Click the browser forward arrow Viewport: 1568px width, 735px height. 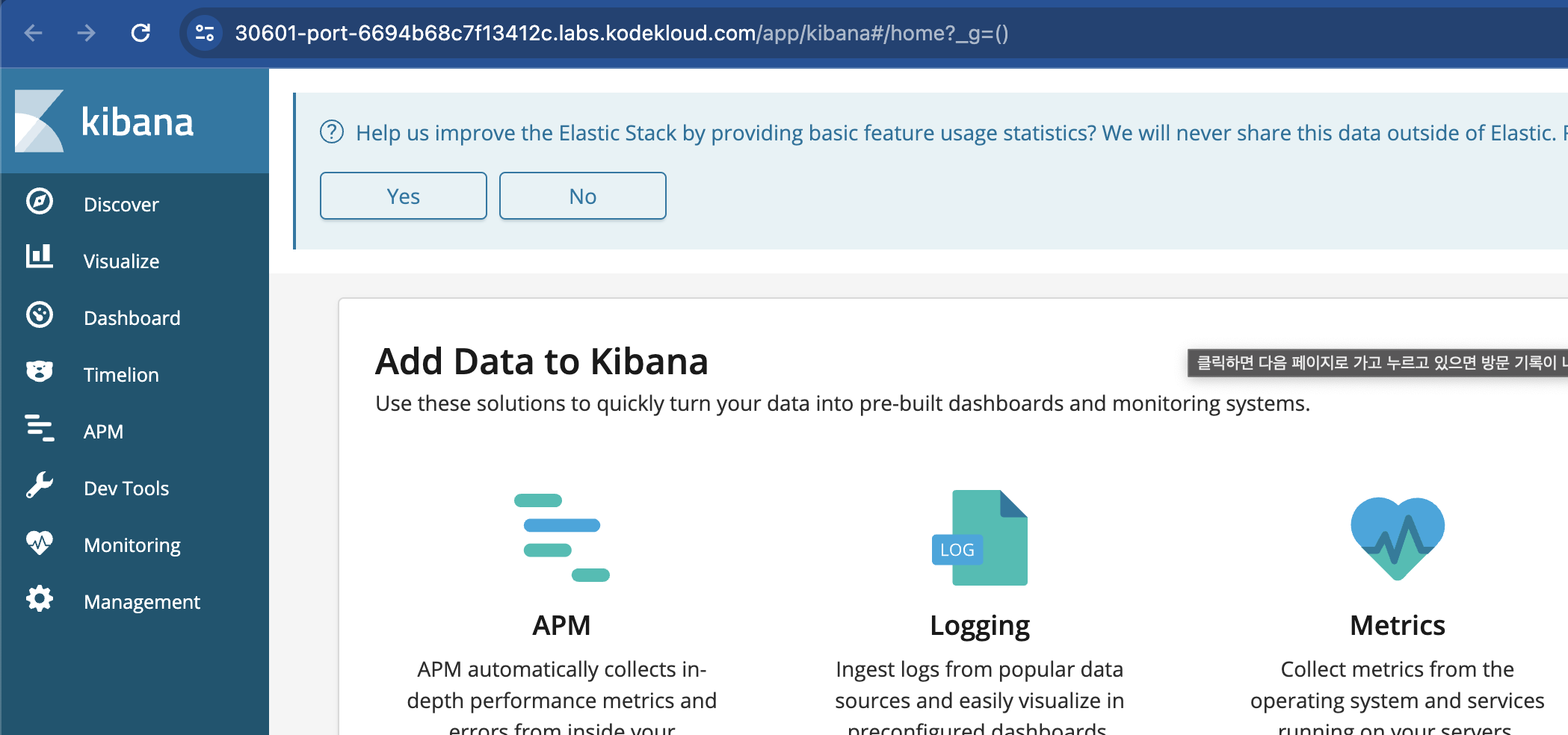[87, 33]
